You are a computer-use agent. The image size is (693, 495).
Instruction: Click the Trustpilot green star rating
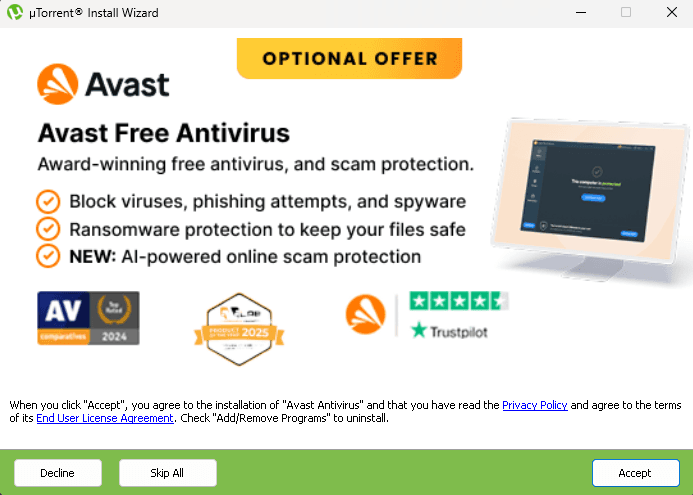459,301
